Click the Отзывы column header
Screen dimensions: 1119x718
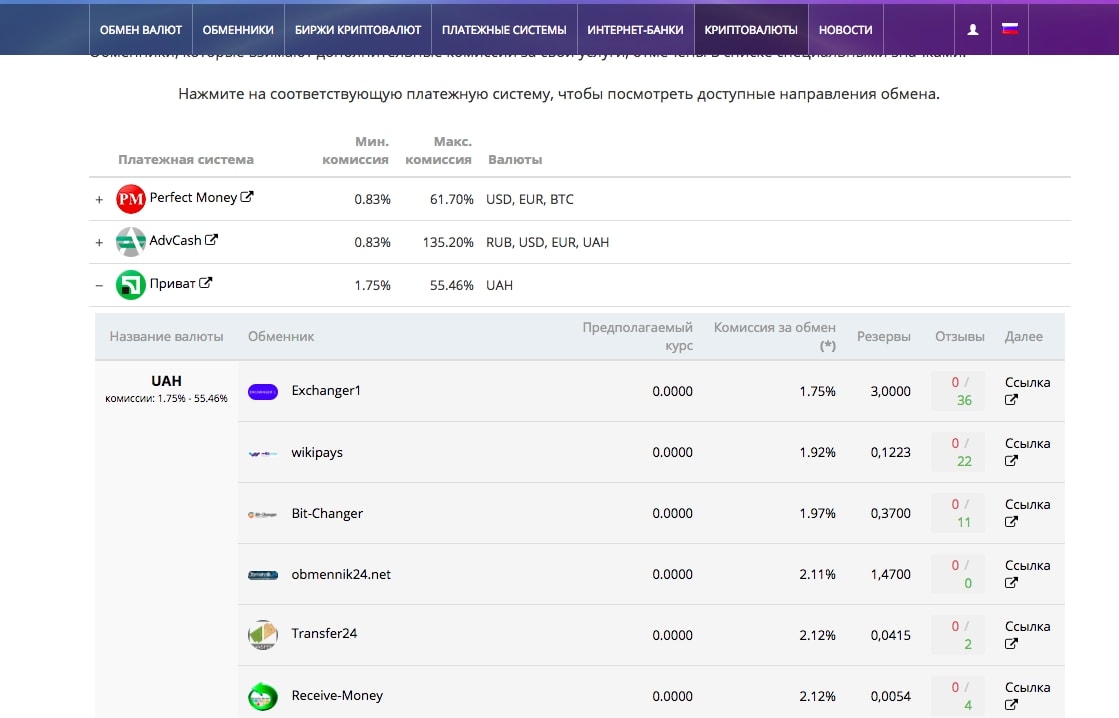(x=960, y=336)
